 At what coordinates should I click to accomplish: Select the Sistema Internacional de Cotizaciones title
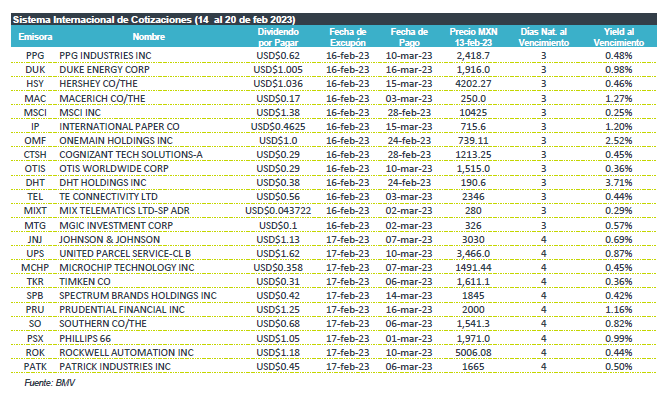pyautogui.click(x=154, y=19)
